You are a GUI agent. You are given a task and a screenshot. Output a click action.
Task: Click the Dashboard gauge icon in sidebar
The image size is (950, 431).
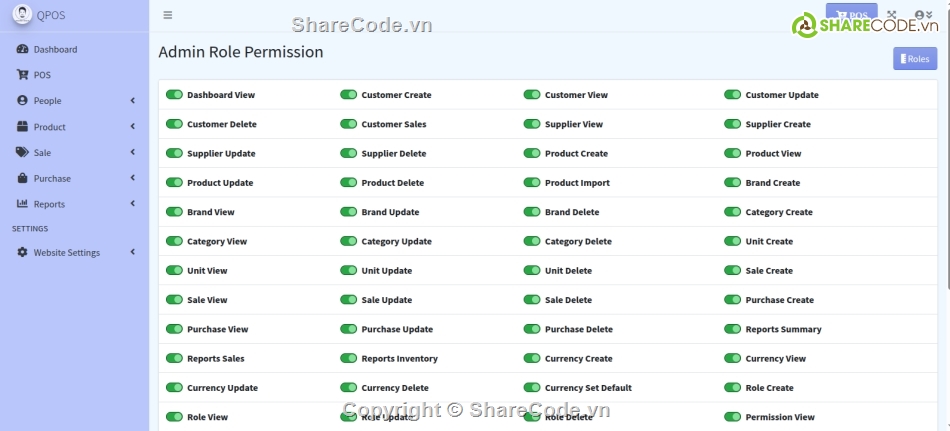click(x=22, y=49)
